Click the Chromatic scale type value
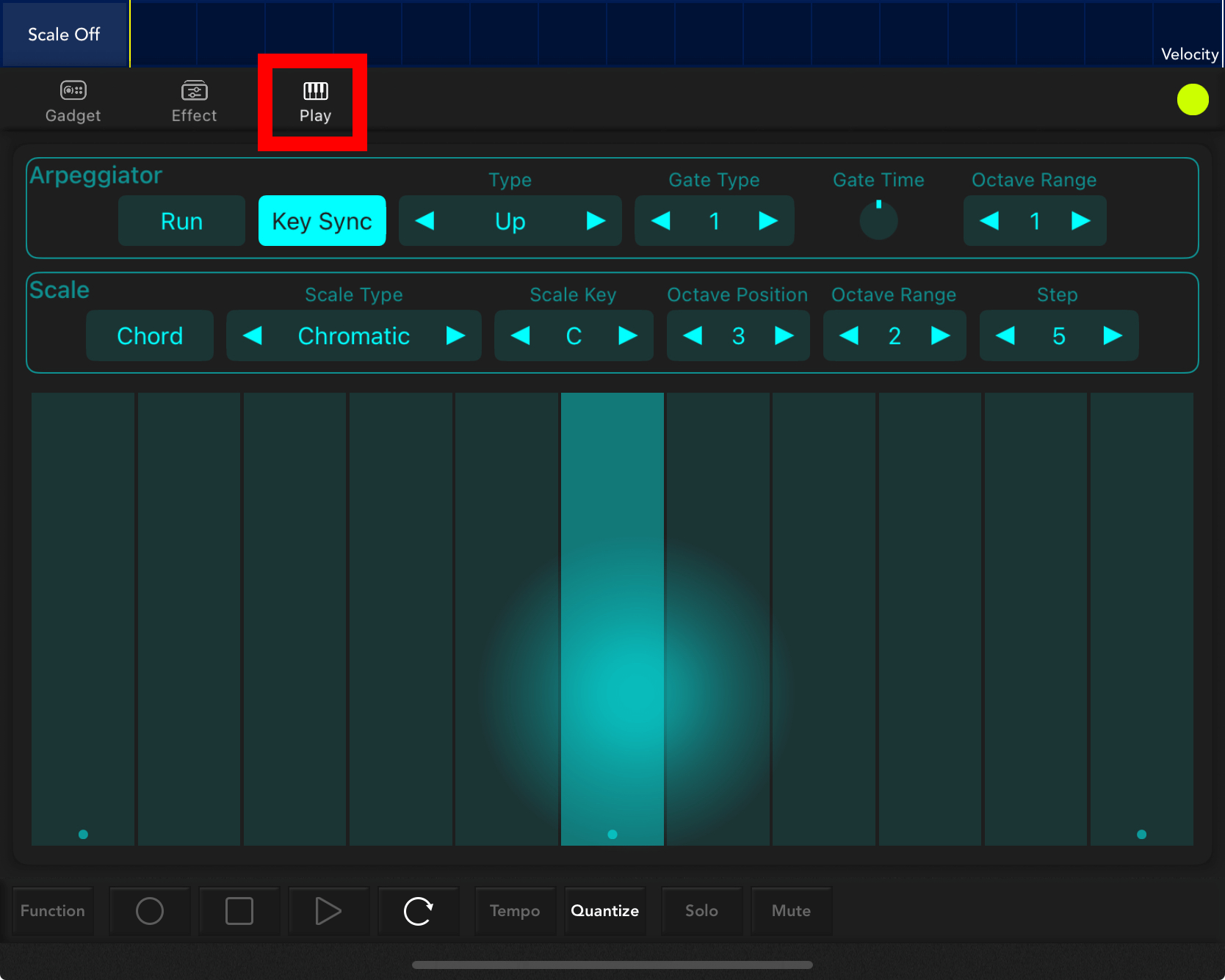 [x=354, y=335]
